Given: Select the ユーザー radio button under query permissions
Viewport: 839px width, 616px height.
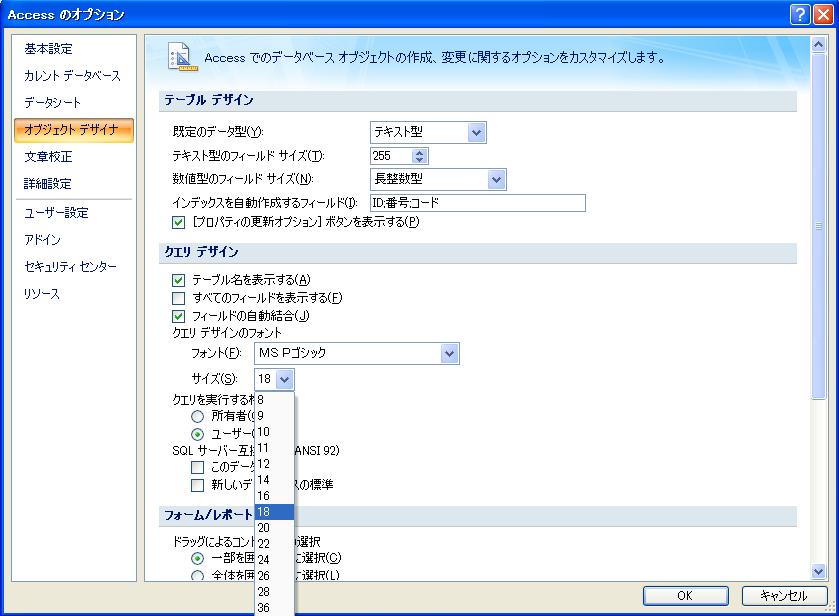Looking at the screenshot, I should [x=197, y=434].
